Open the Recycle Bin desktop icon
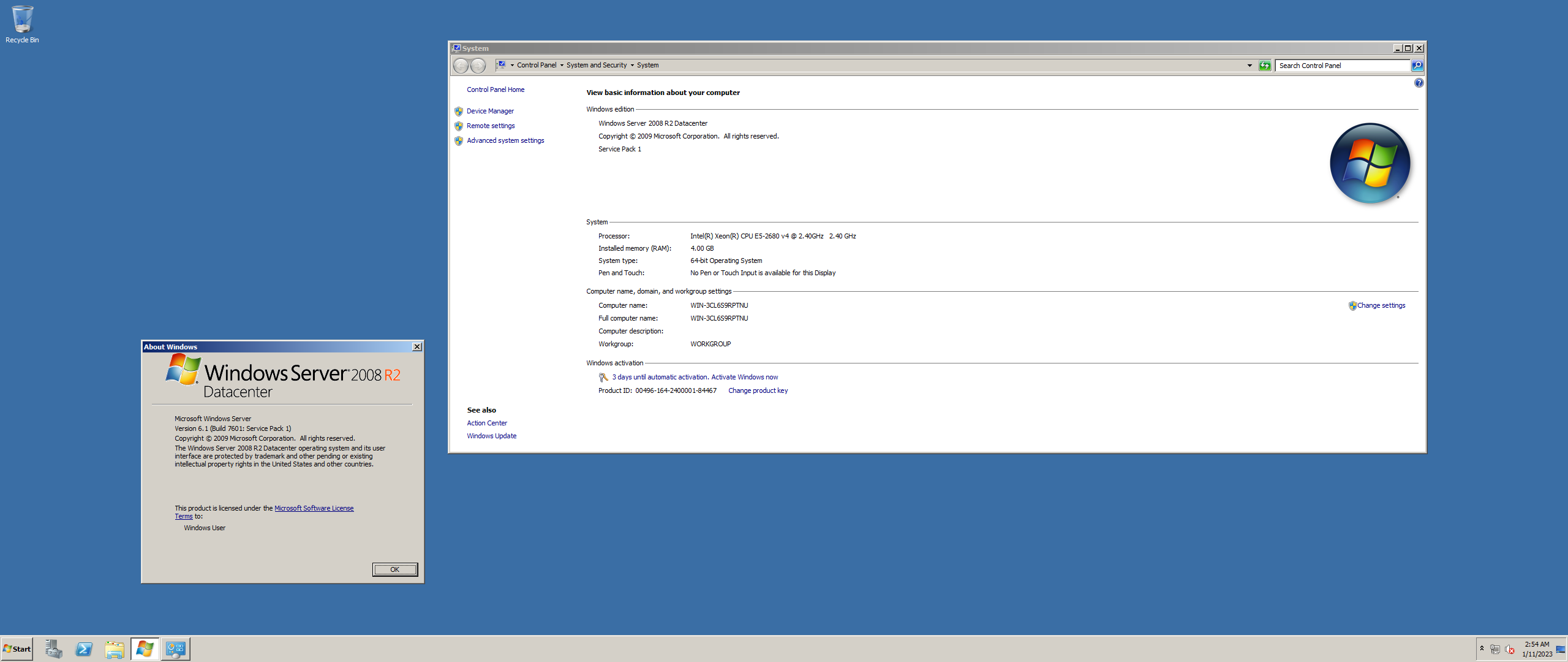The height and width of the screenshot is (662, 1568). 22,25
